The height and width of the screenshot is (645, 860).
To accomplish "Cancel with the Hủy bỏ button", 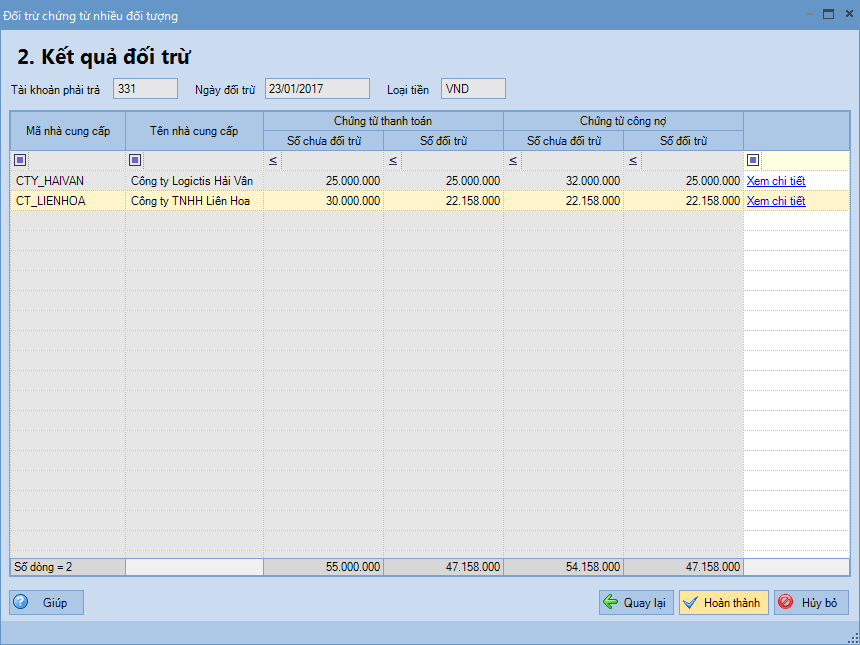I will click(x=811, y=602).
